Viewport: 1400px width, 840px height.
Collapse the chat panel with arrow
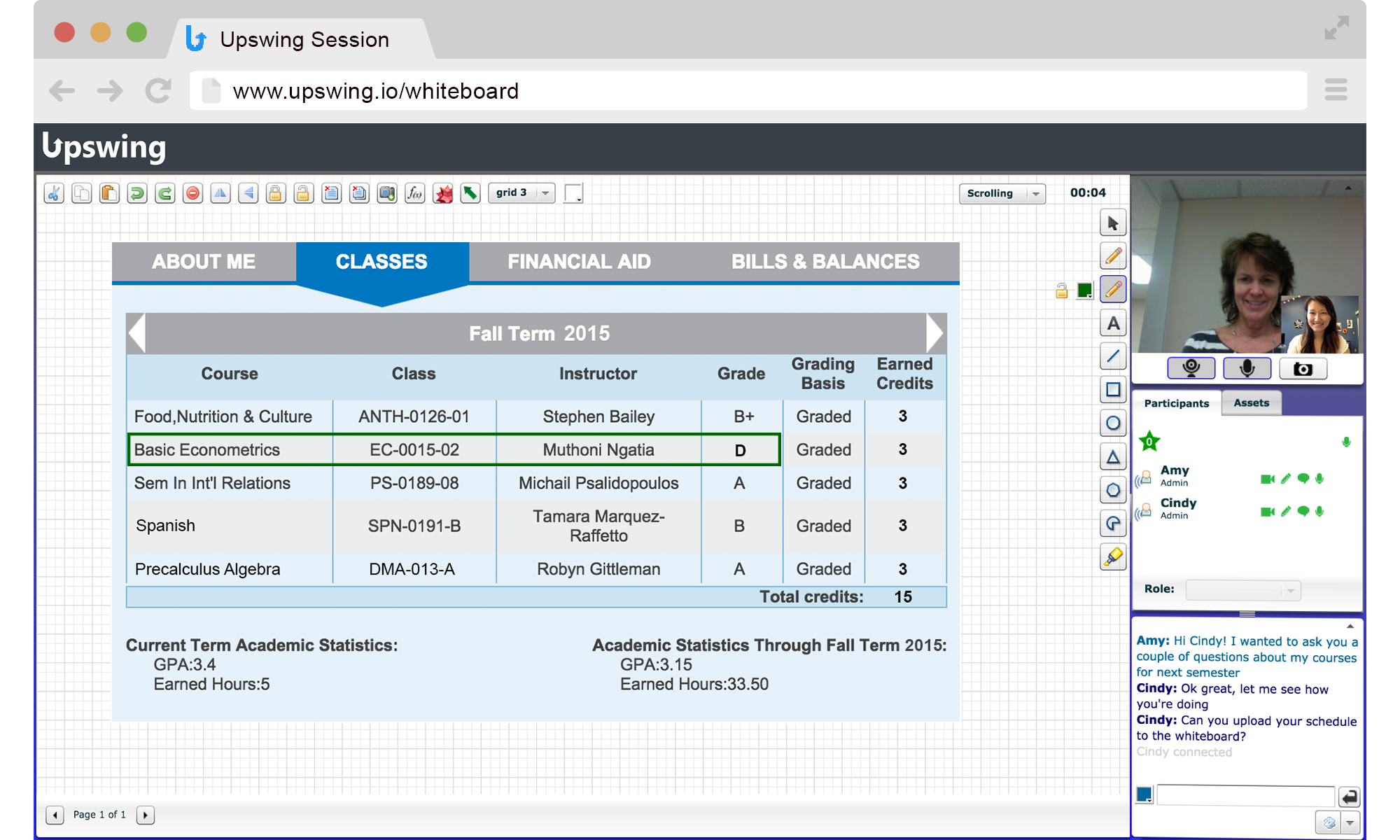(1350, 626)
